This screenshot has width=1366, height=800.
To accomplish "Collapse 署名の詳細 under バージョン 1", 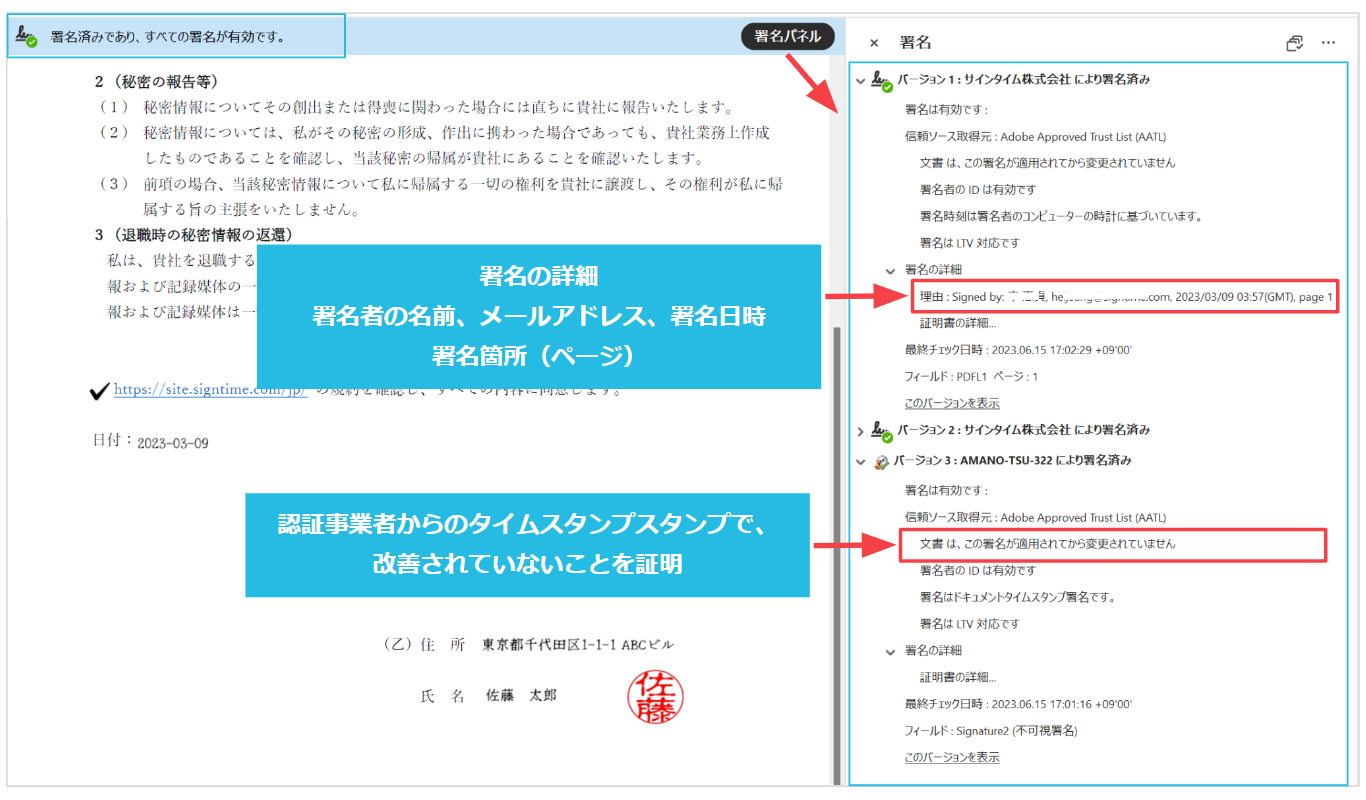I will coord(890,270).
